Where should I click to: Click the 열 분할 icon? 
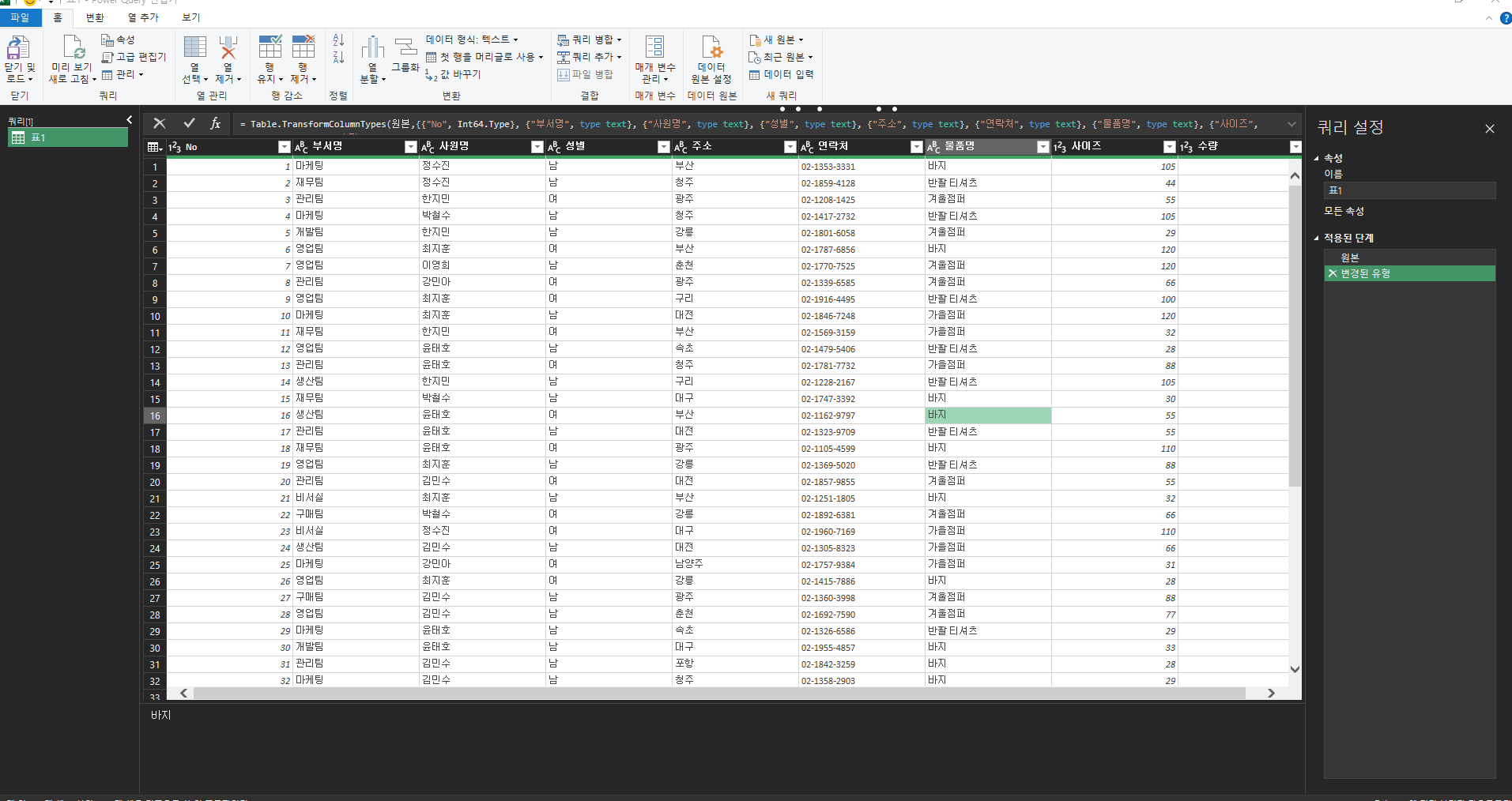pos(372,49)
